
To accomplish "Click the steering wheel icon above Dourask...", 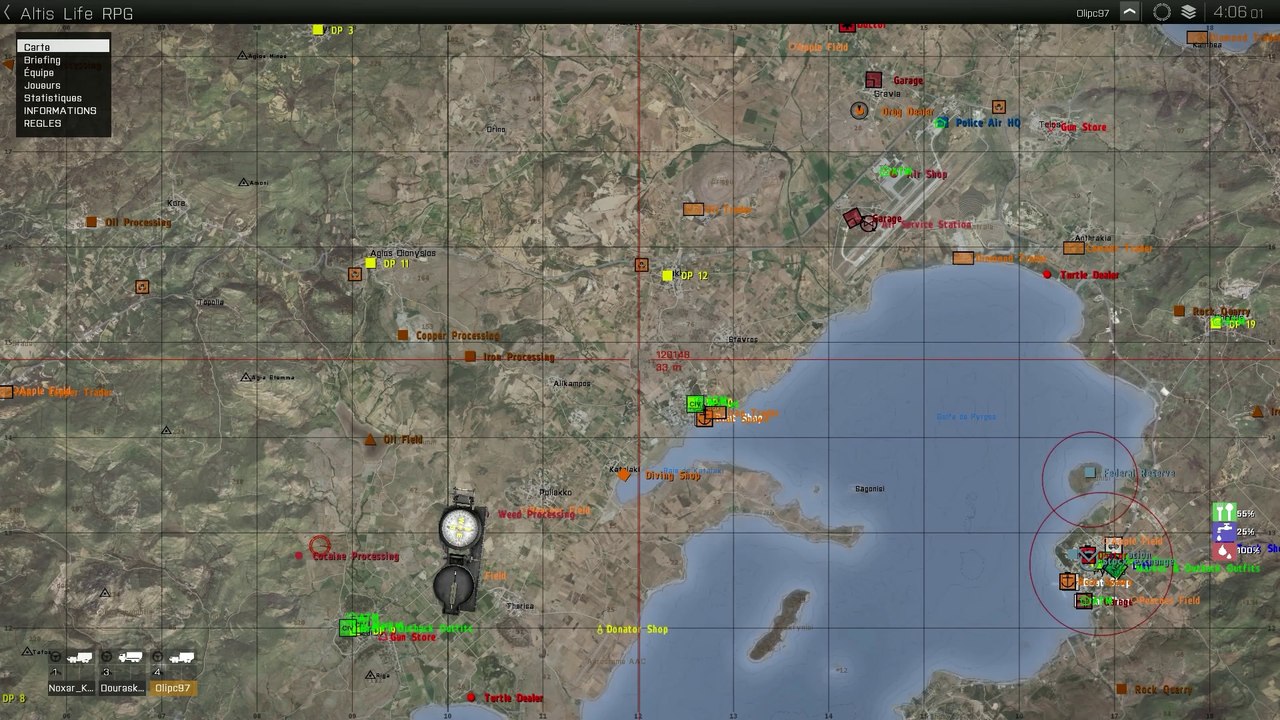I will tap(107, 657).
